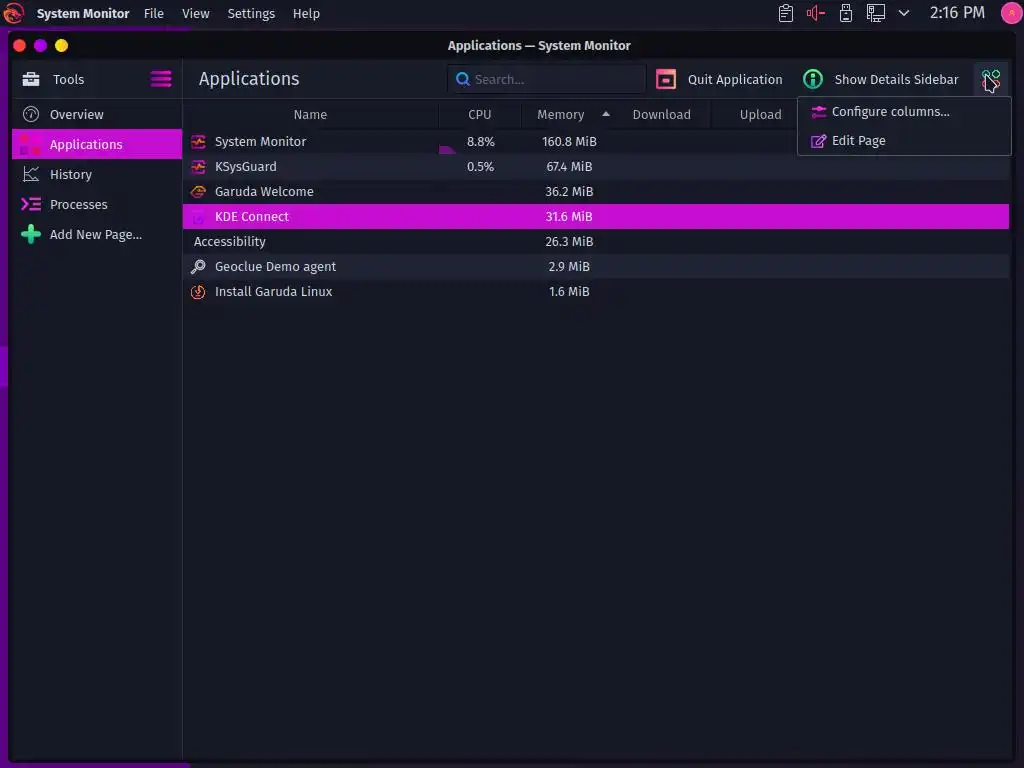Click Add New Page...
The image size is (1024, 768).
coord(97,234)
